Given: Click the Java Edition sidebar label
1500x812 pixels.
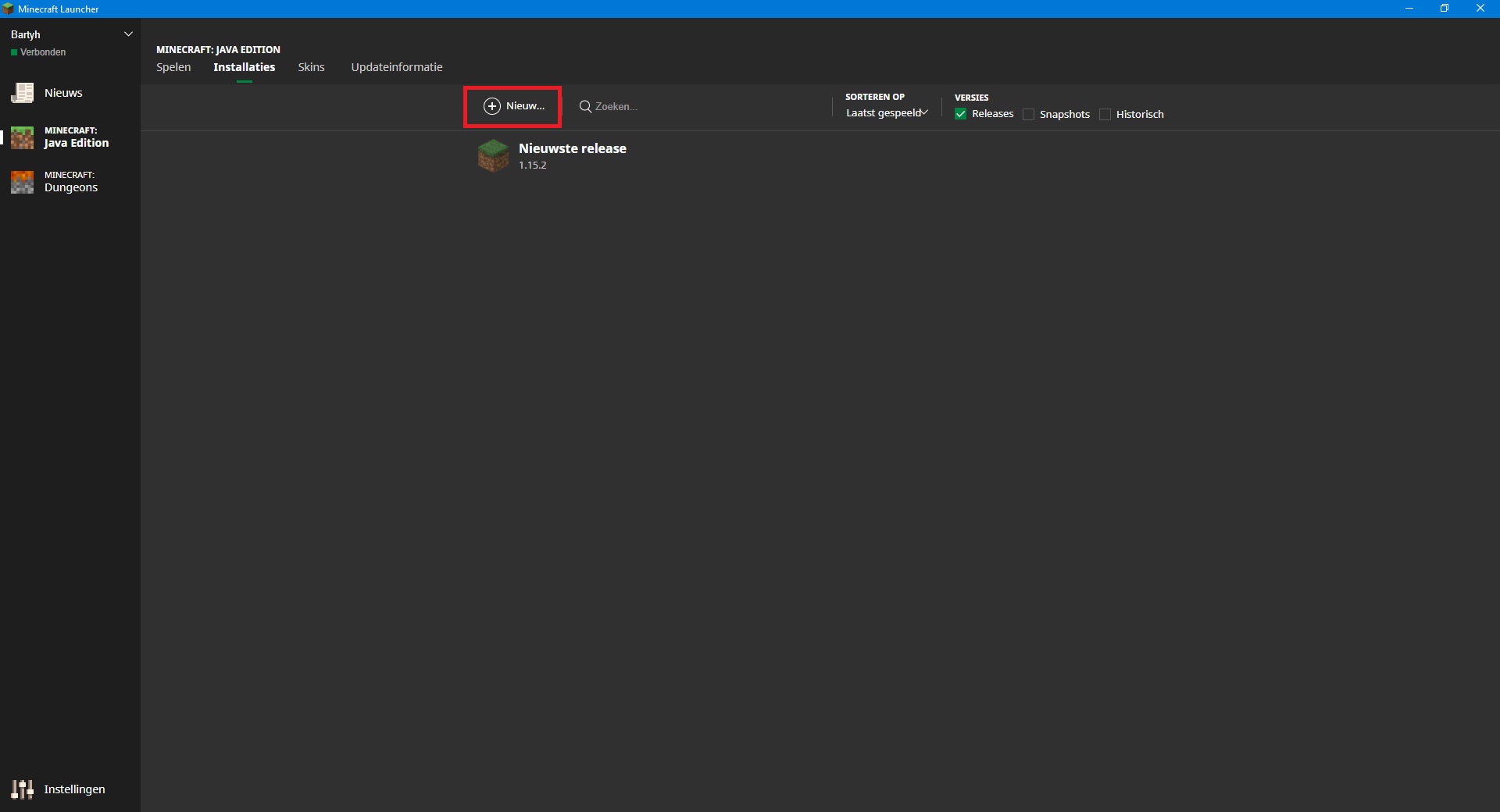Looking at the screenshot, I should pos(77,143).
